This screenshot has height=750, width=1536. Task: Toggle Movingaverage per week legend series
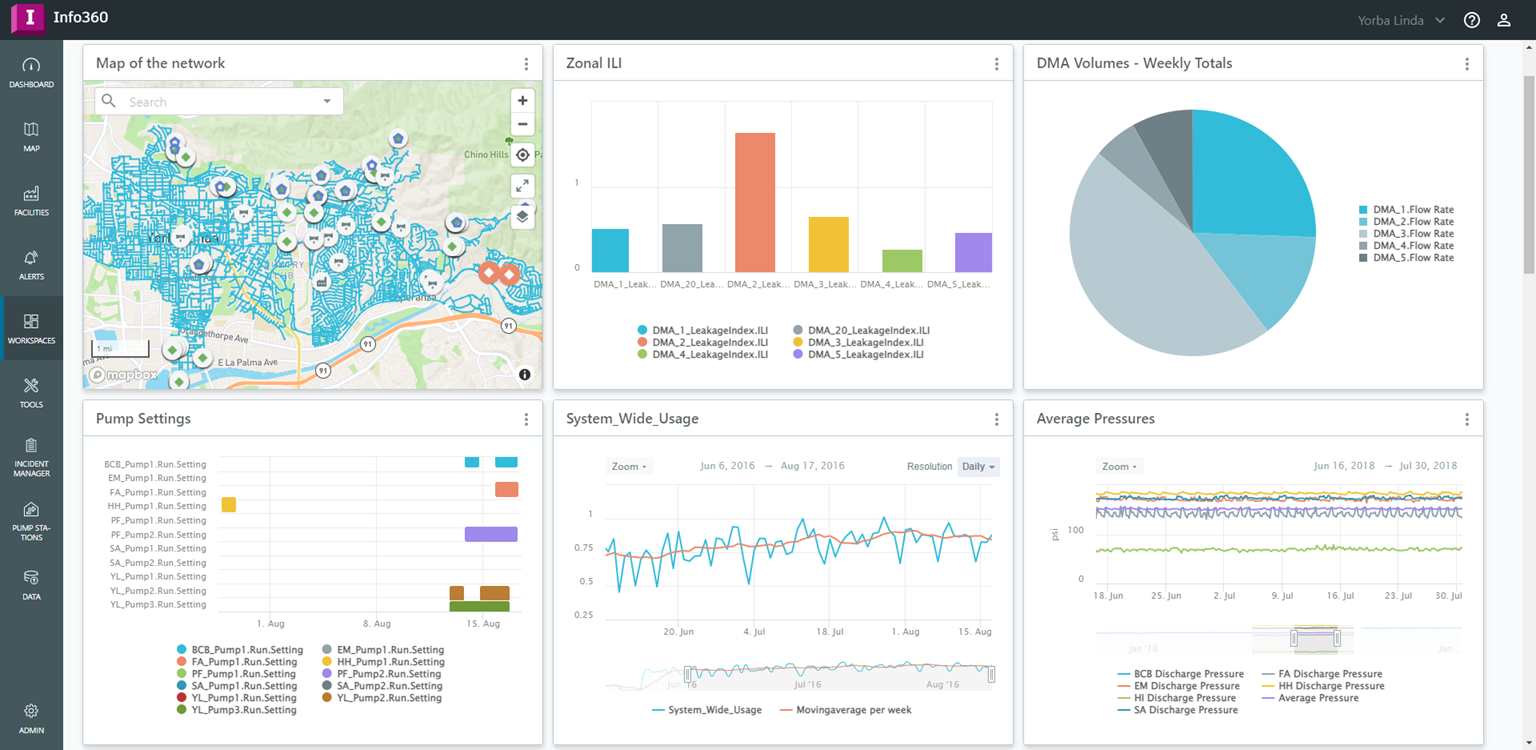(x=845, y=710)
